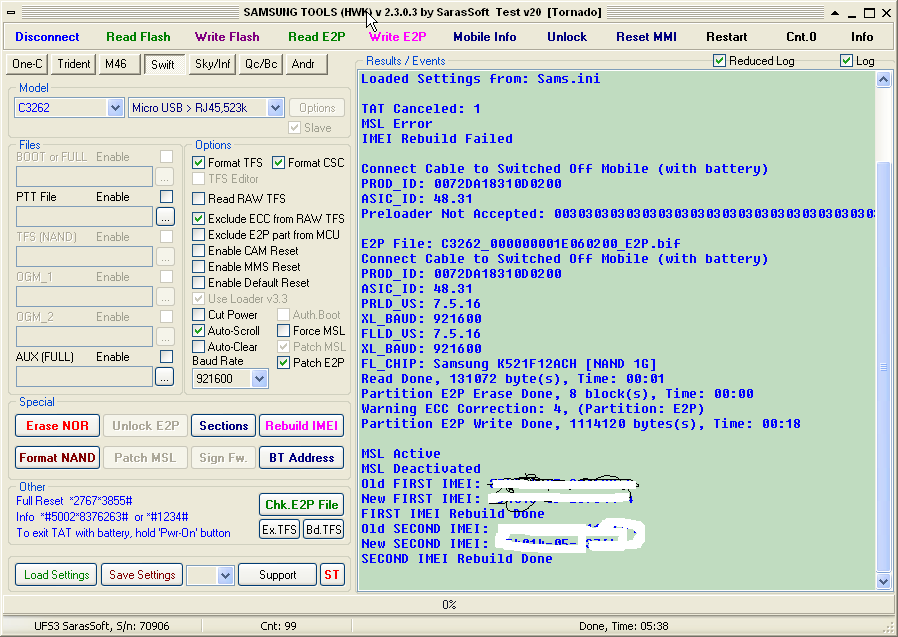Enable MMS Reset checkbox
Screen dimensions: 898x637
[199, 266]
